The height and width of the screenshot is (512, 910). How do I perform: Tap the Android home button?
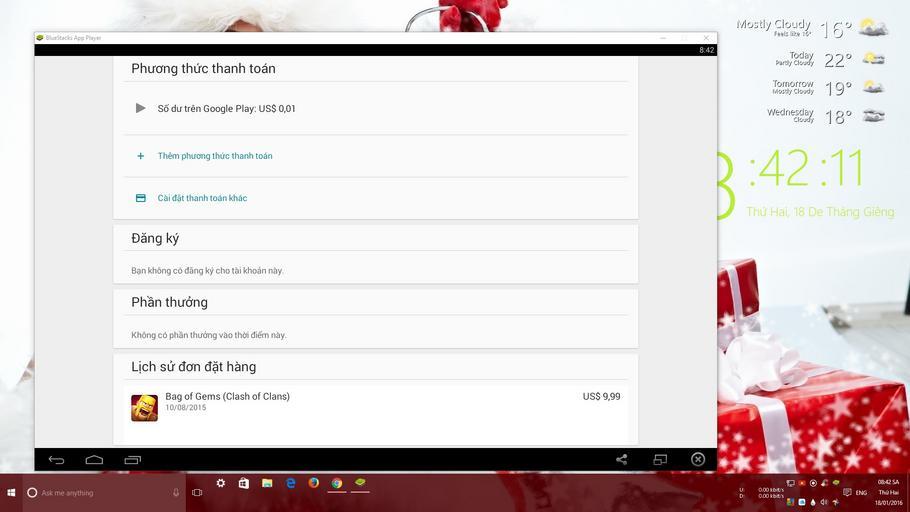point(94,459)
